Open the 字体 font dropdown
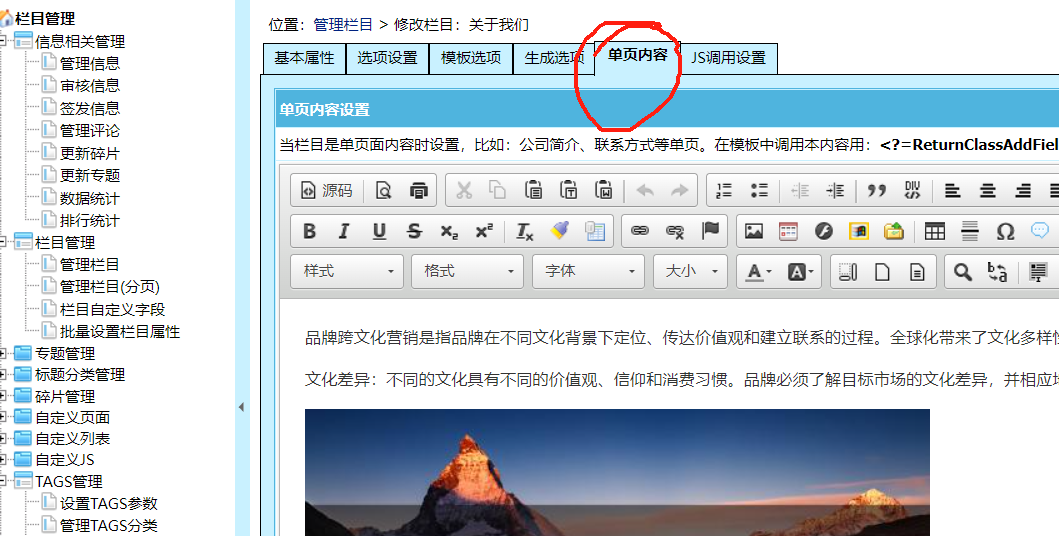 click(x=589, y=271)
